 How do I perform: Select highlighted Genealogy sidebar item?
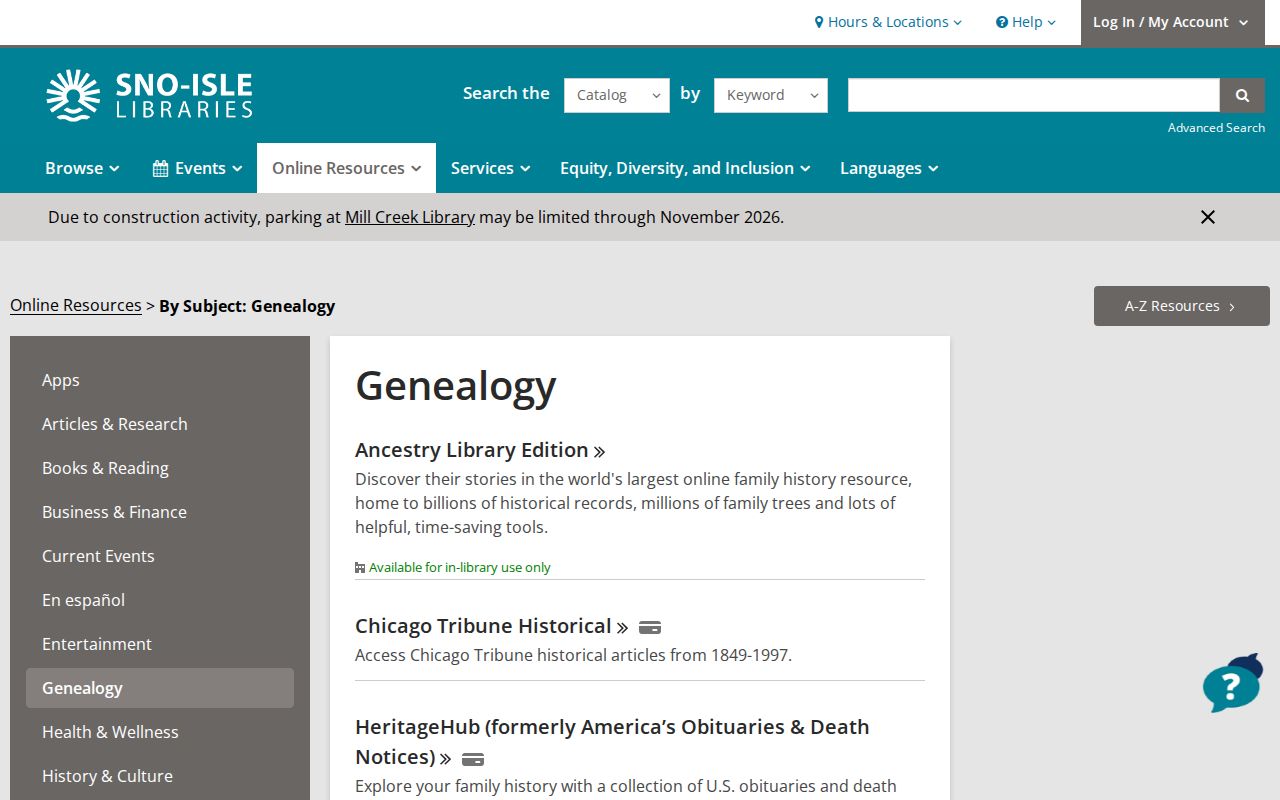click(x=160, y=688)
